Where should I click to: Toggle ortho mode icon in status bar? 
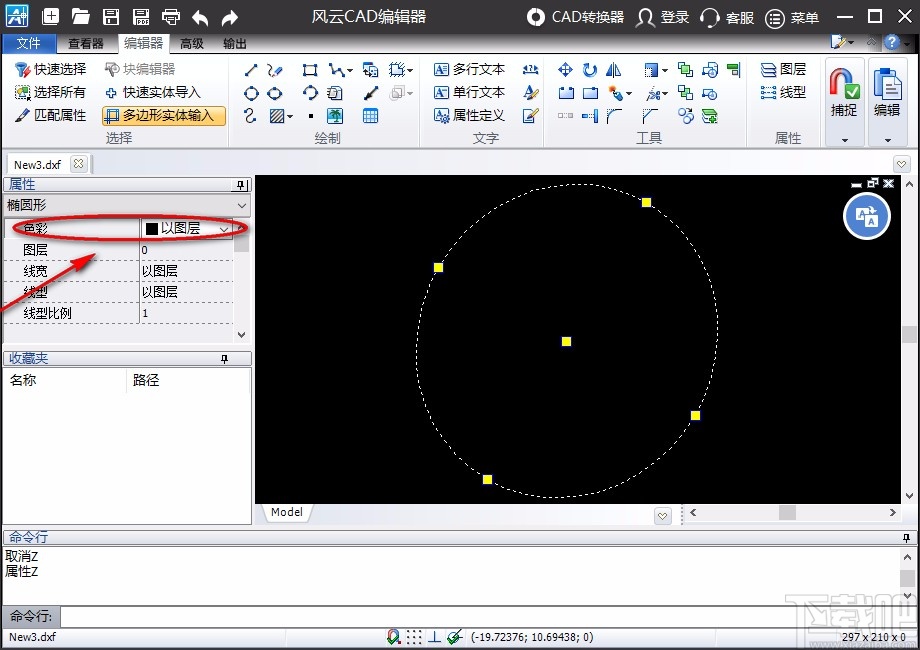[435, 637]
